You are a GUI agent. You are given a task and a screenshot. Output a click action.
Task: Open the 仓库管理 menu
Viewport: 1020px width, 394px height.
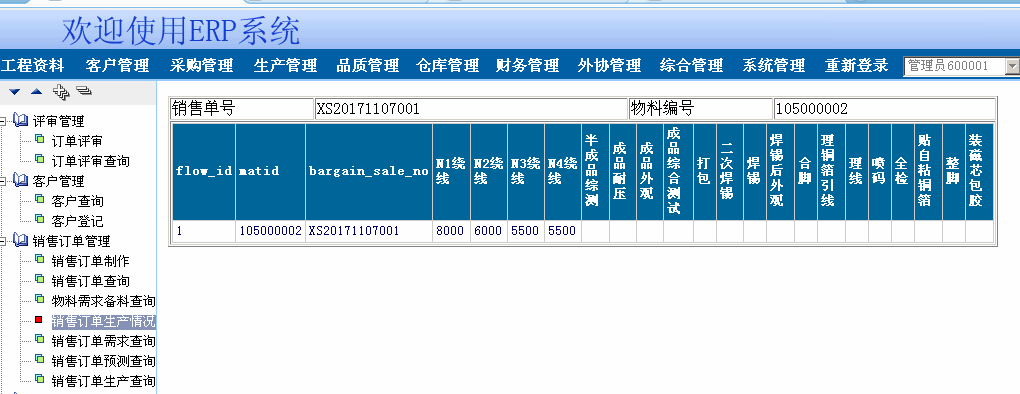coord(448,66)
